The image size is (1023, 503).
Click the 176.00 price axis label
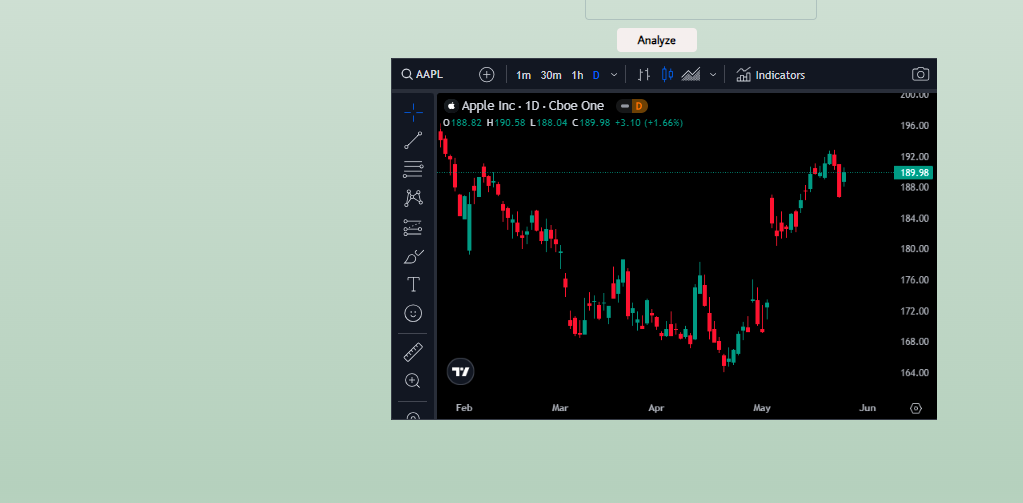click(915, 280)
